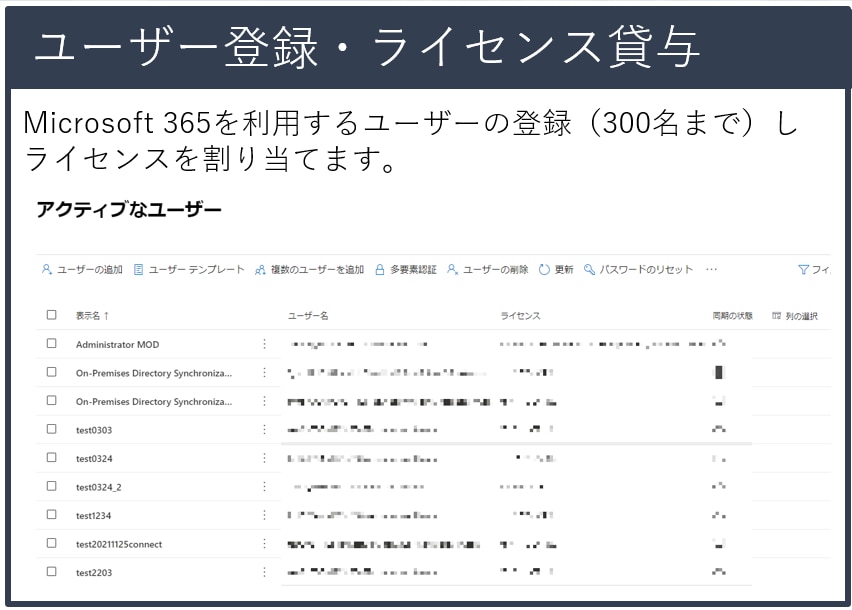Click the 更新 refresh icon

coord(544,269)
